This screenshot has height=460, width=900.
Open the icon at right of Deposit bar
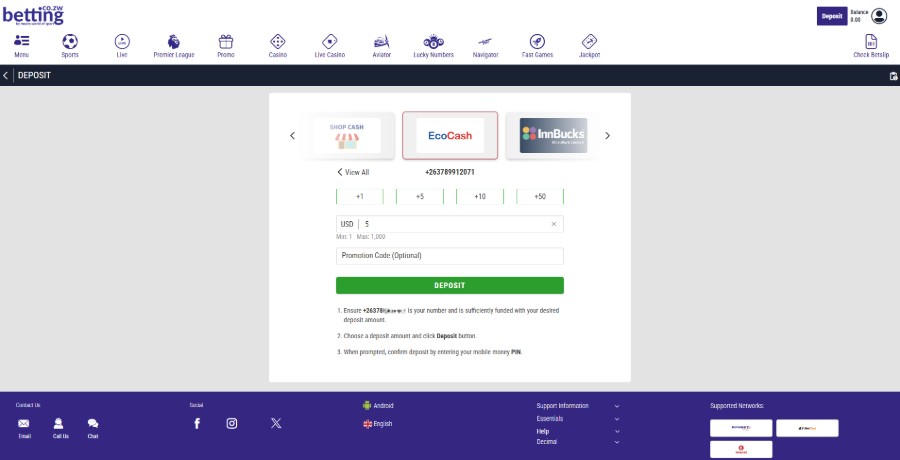point(893,76)
